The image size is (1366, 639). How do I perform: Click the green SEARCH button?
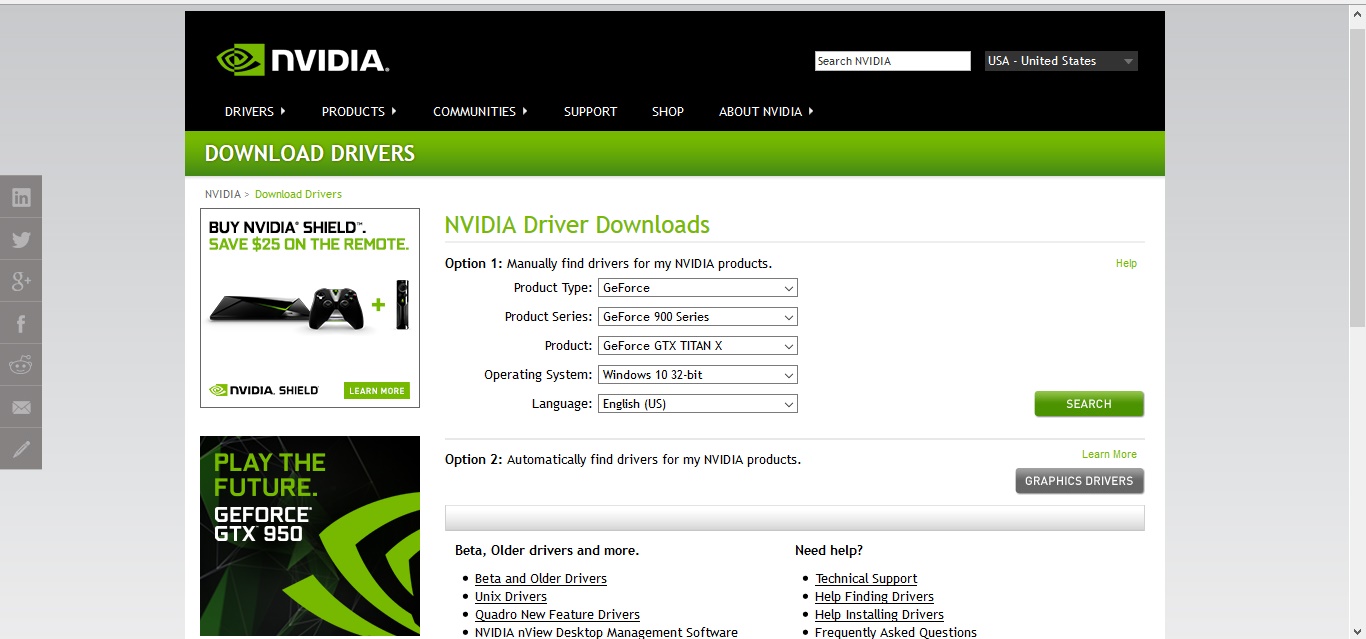tap(1089, 404)
